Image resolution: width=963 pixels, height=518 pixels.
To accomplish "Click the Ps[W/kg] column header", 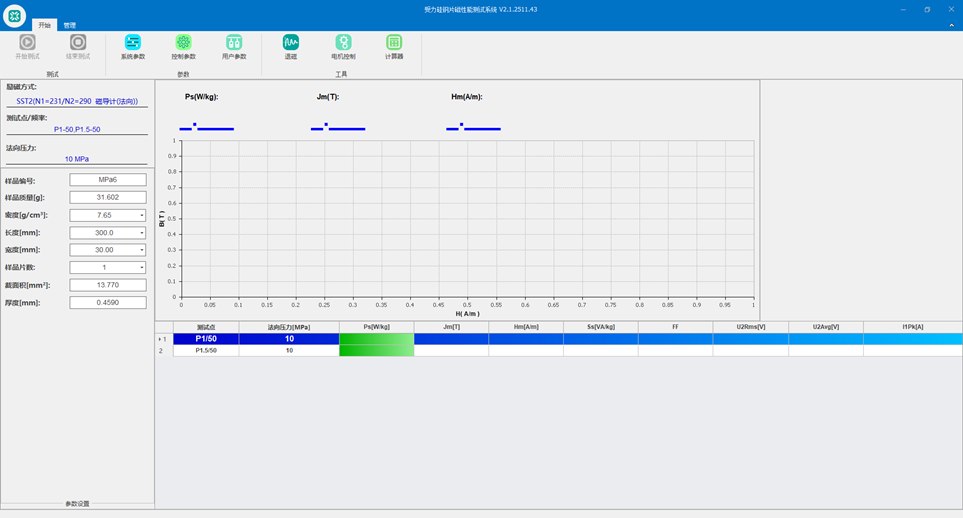I will [376, 327].
